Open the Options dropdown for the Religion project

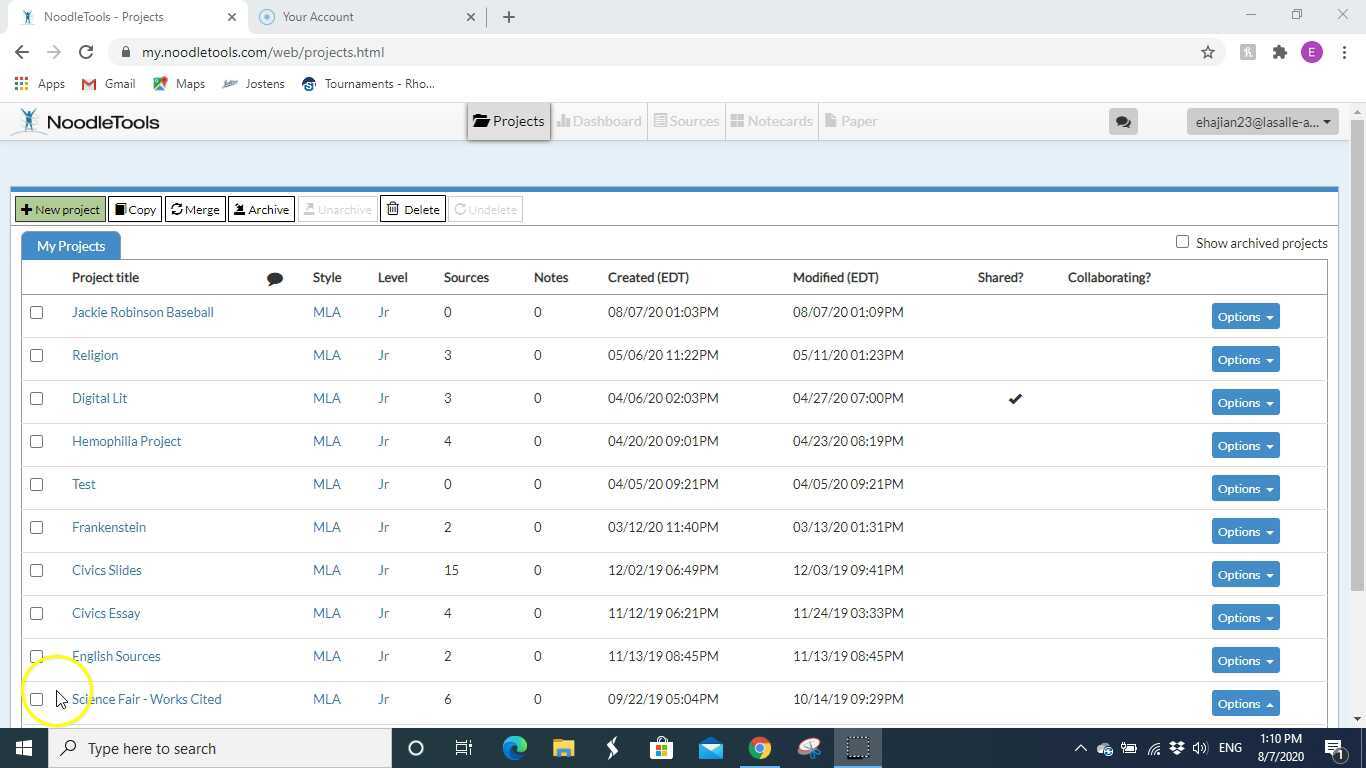[1244, 359]
